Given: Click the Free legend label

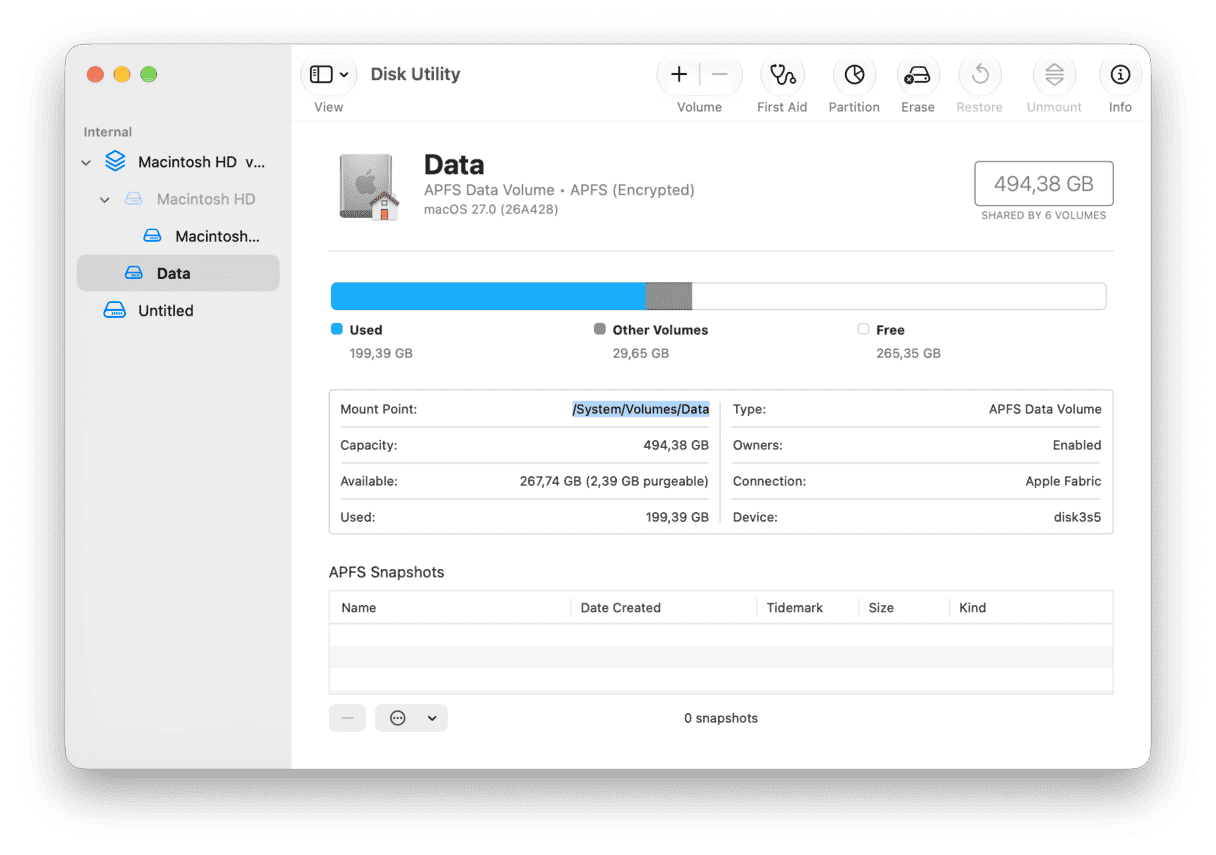Looking at the screenshot, I should pos(890,330).
